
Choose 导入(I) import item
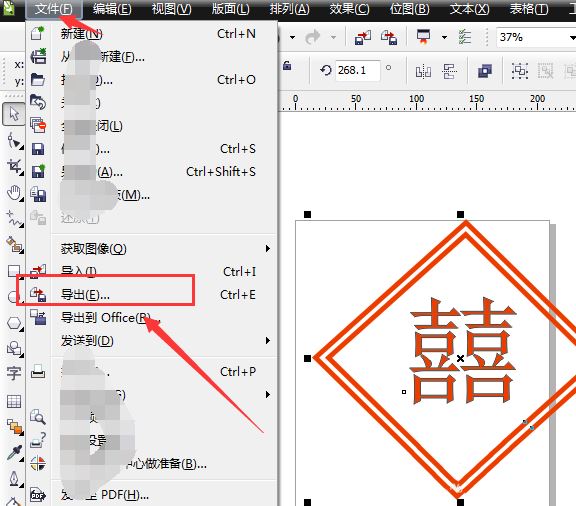click(151, 272)
